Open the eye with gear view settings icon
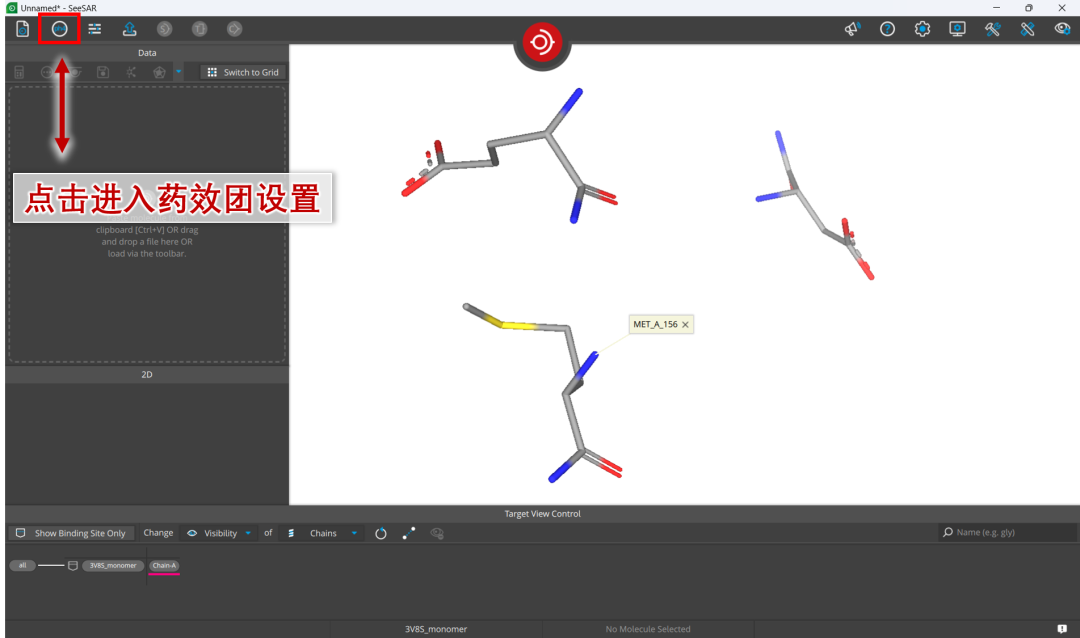This screenshot has width=1080, height=638. tap(1062, 29)
